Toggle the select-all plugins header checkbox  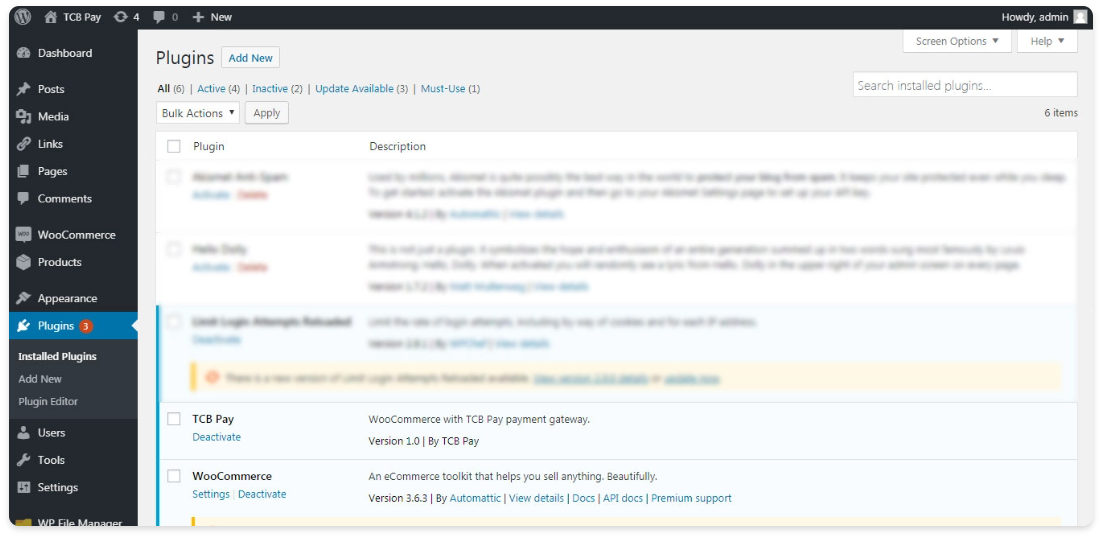(174, 146)
